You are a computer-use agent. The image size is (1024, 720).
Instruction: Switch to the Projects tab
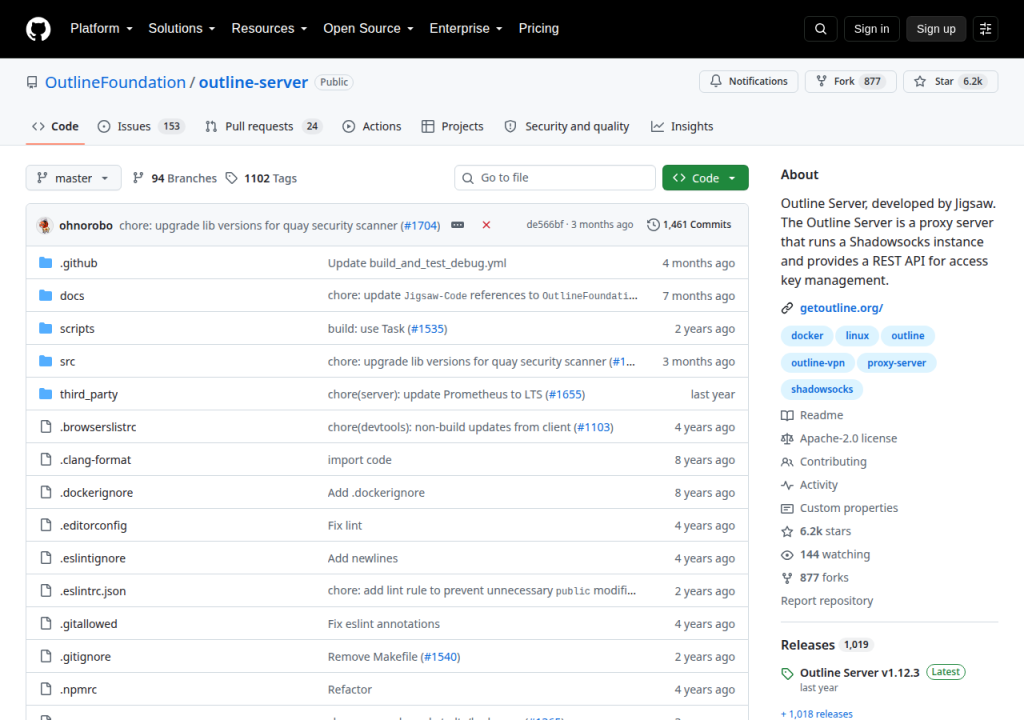click(452, 126)
